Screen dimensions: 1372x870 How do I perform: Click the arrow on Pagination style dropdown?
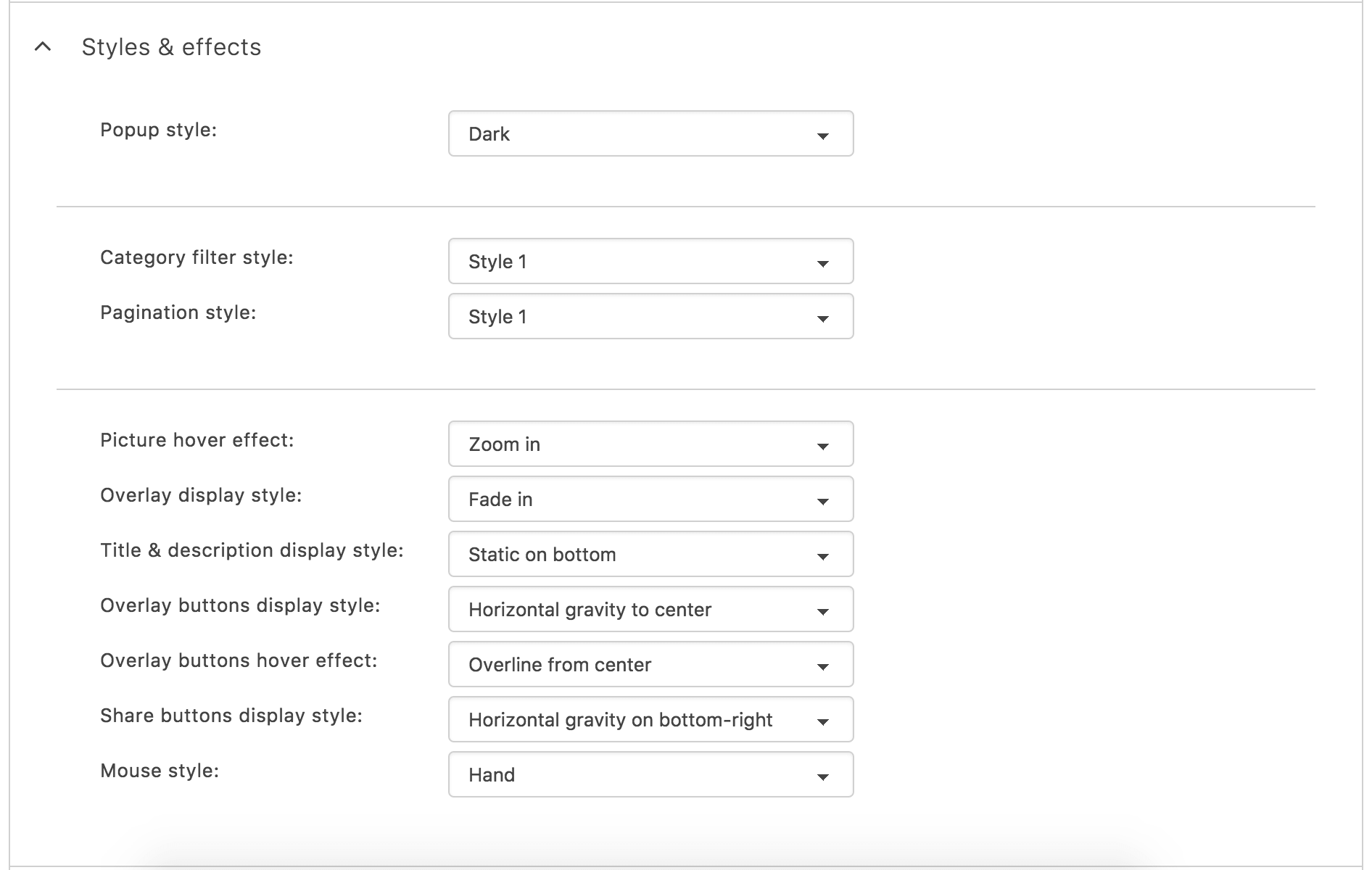click(x=822, y=318)
